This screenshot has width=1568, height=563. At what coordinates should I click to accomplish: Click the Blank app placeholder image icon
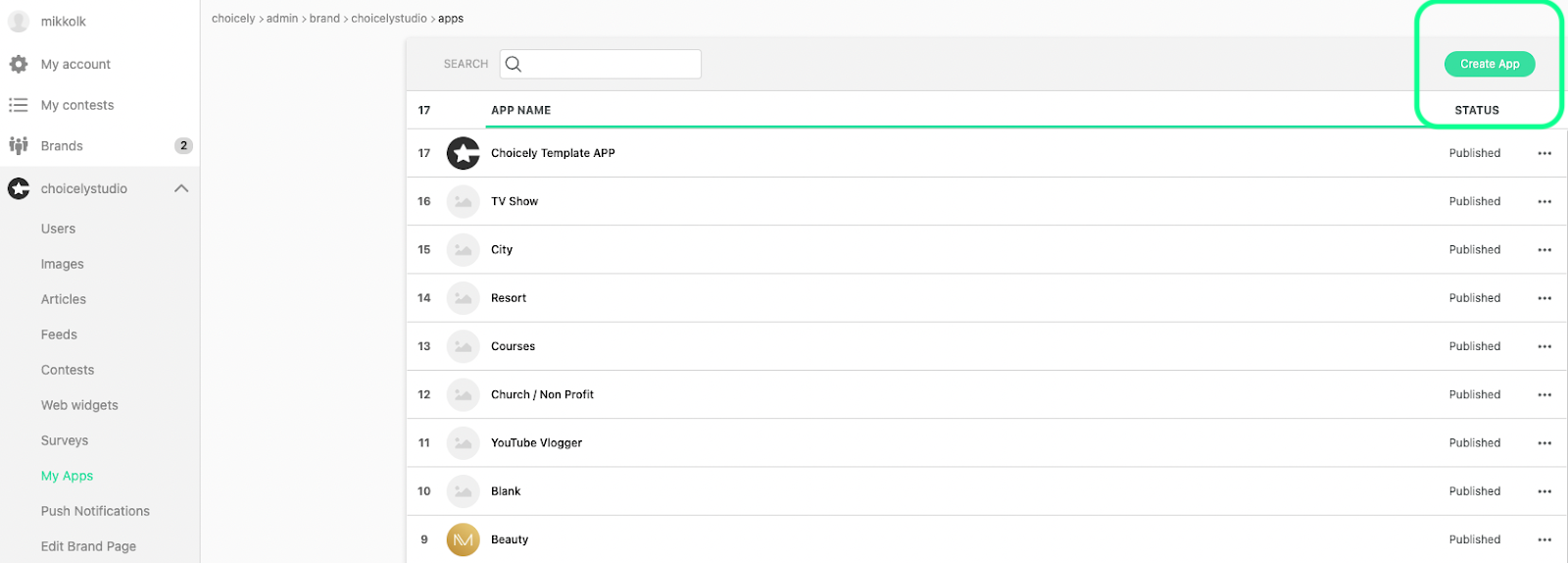pos(464,491)
